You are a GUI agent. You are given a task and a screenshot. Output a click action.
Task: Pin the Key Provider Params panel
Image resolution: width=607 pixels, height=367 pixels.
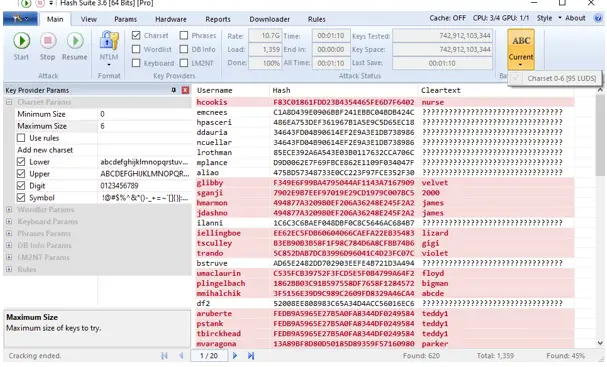(174, 90)
